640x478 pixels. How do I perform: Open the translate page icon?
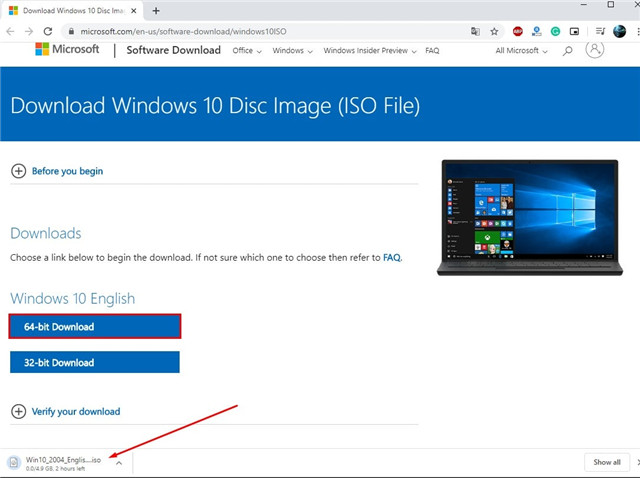[475, 31]
